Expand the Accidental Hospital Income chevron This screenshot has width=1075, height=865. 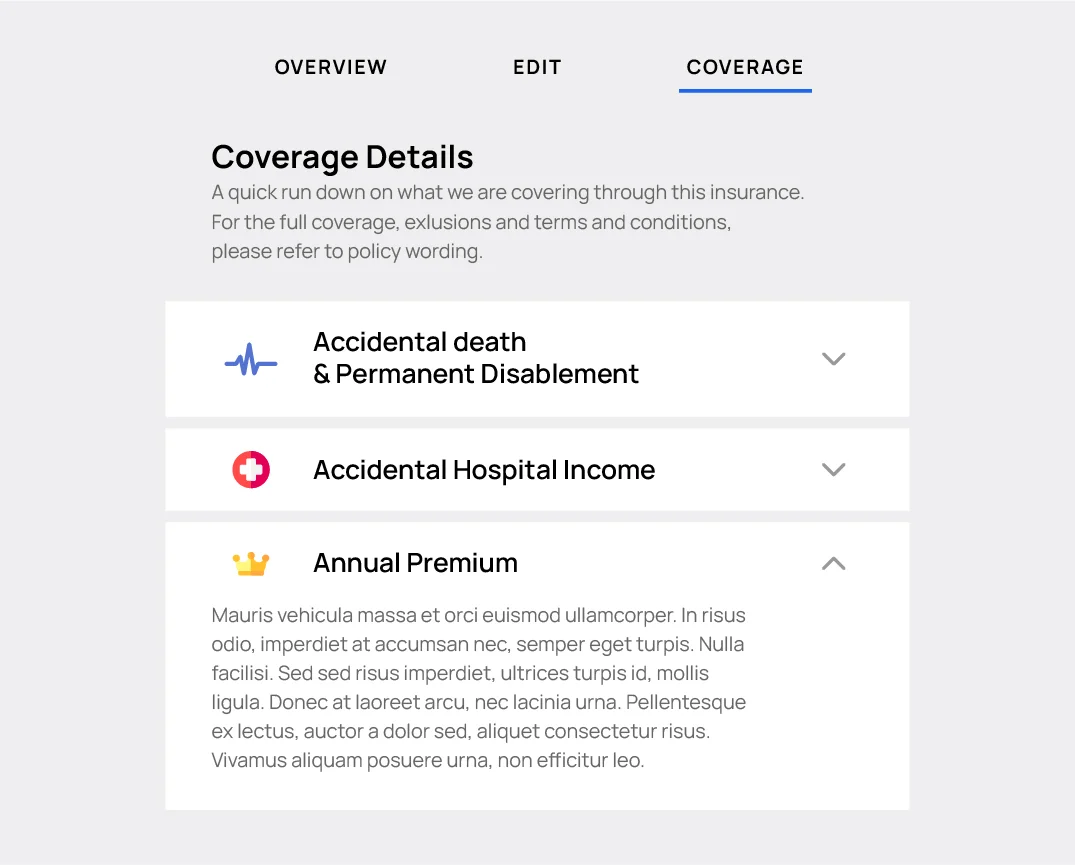point(833,469)
